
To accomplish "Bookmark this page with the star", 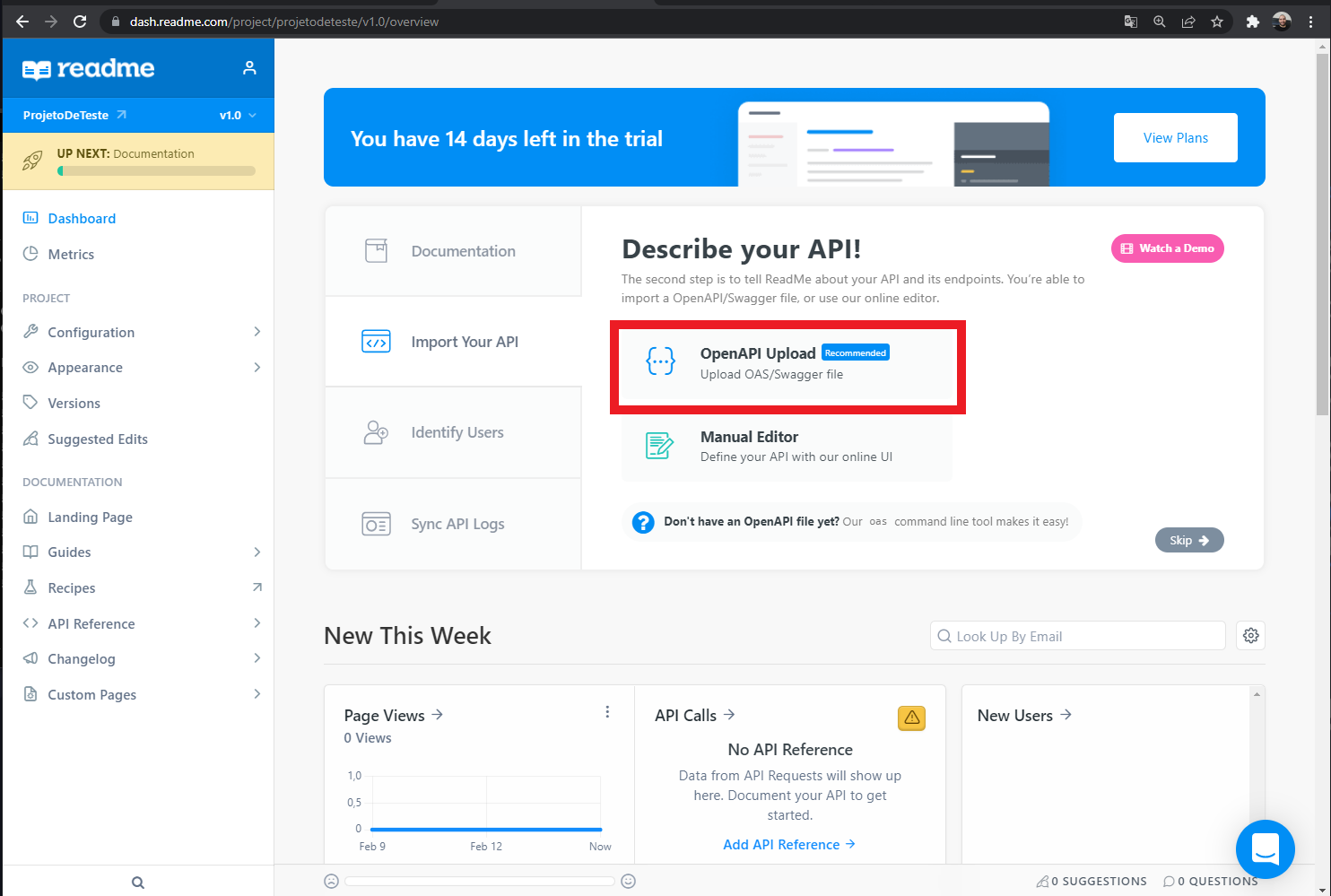I will [1217, 22].
